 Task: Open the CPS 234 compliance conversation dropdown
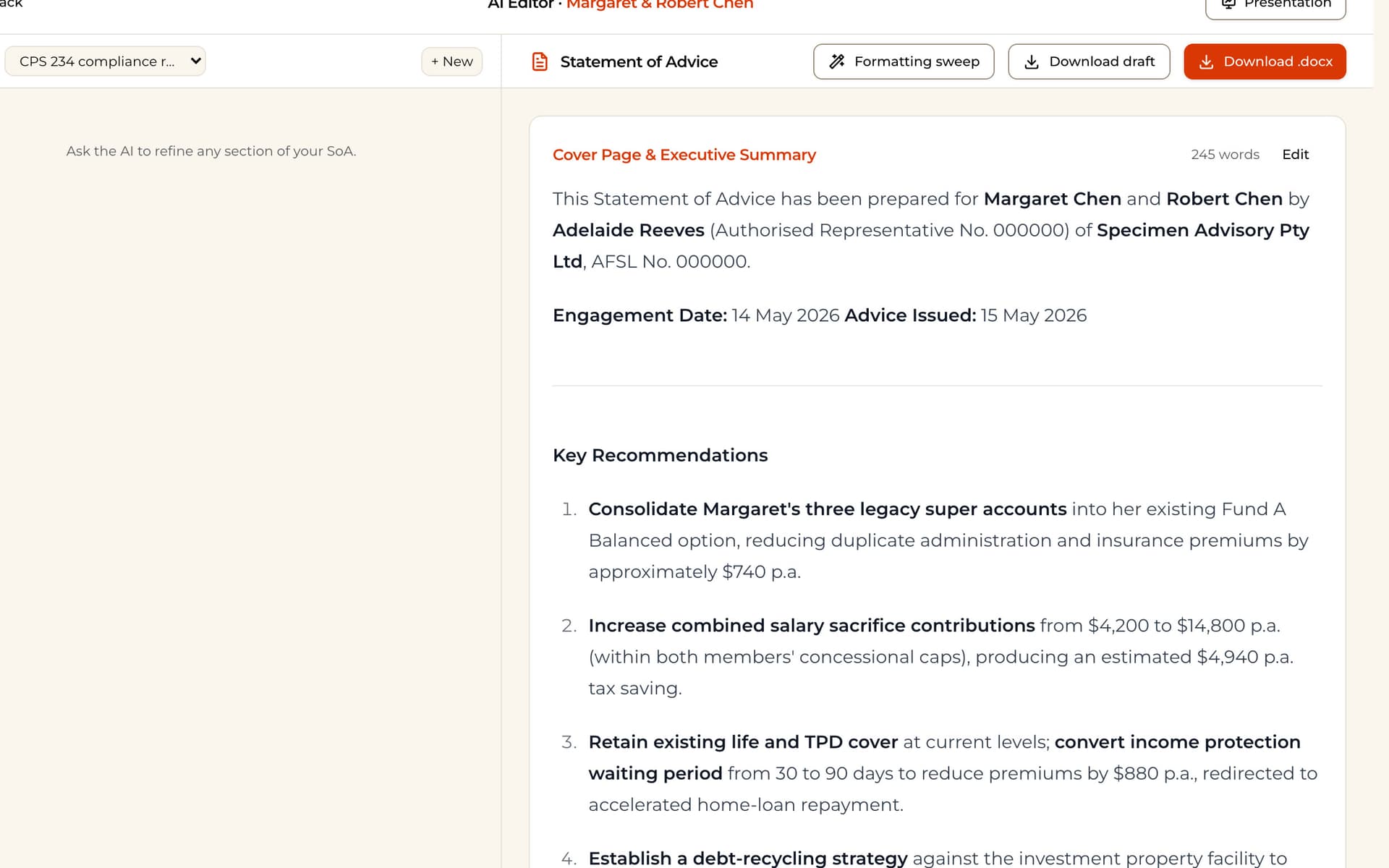coord(105,61)
